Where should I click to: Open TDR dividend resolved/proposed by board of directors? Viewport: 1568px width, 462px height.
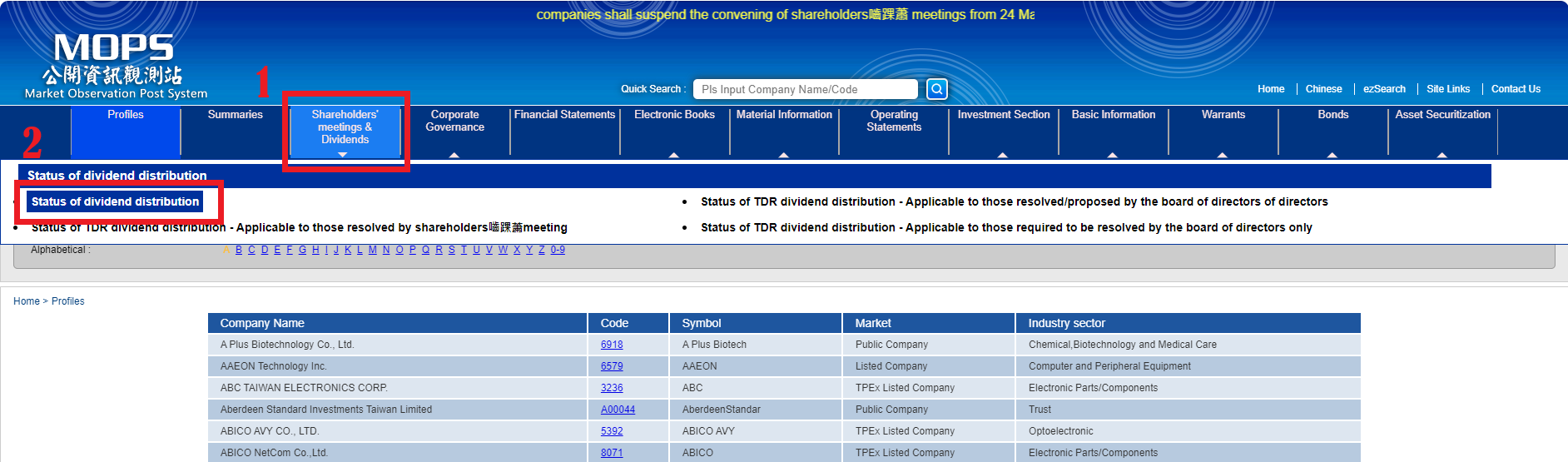pyautogui.click(x=1015, y=201)
